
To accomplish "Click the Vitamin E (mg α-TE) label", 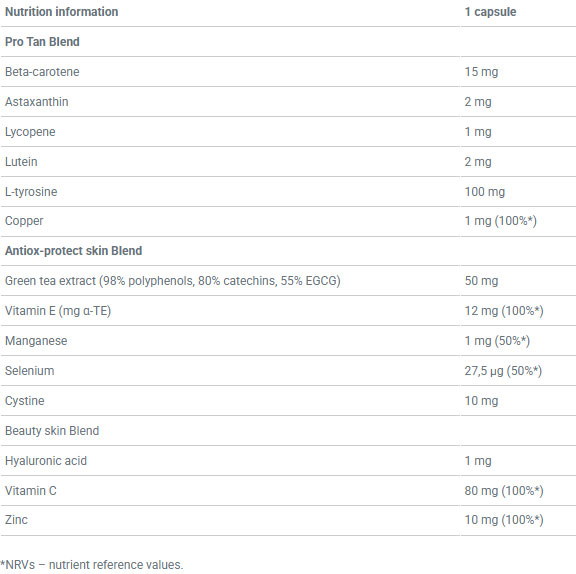I will 58,311.
